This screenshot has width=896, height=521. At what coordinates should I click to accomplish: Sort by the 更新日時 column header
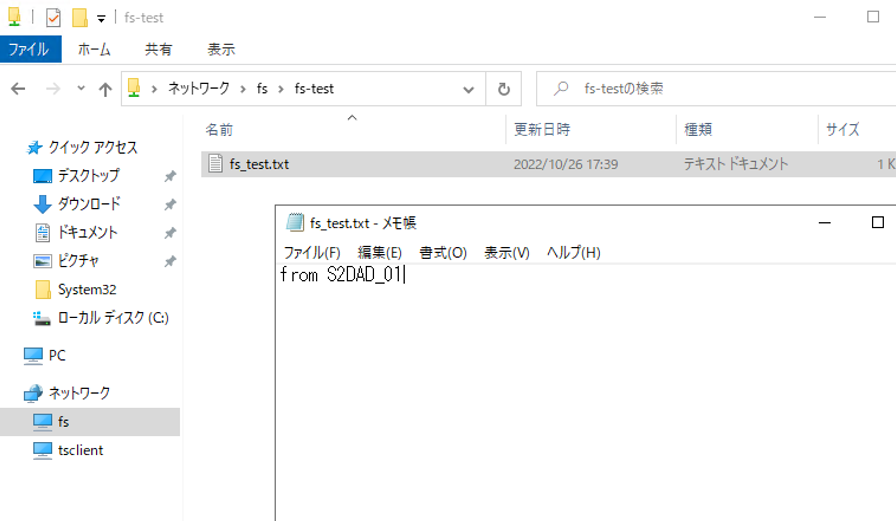click(542, 130)
